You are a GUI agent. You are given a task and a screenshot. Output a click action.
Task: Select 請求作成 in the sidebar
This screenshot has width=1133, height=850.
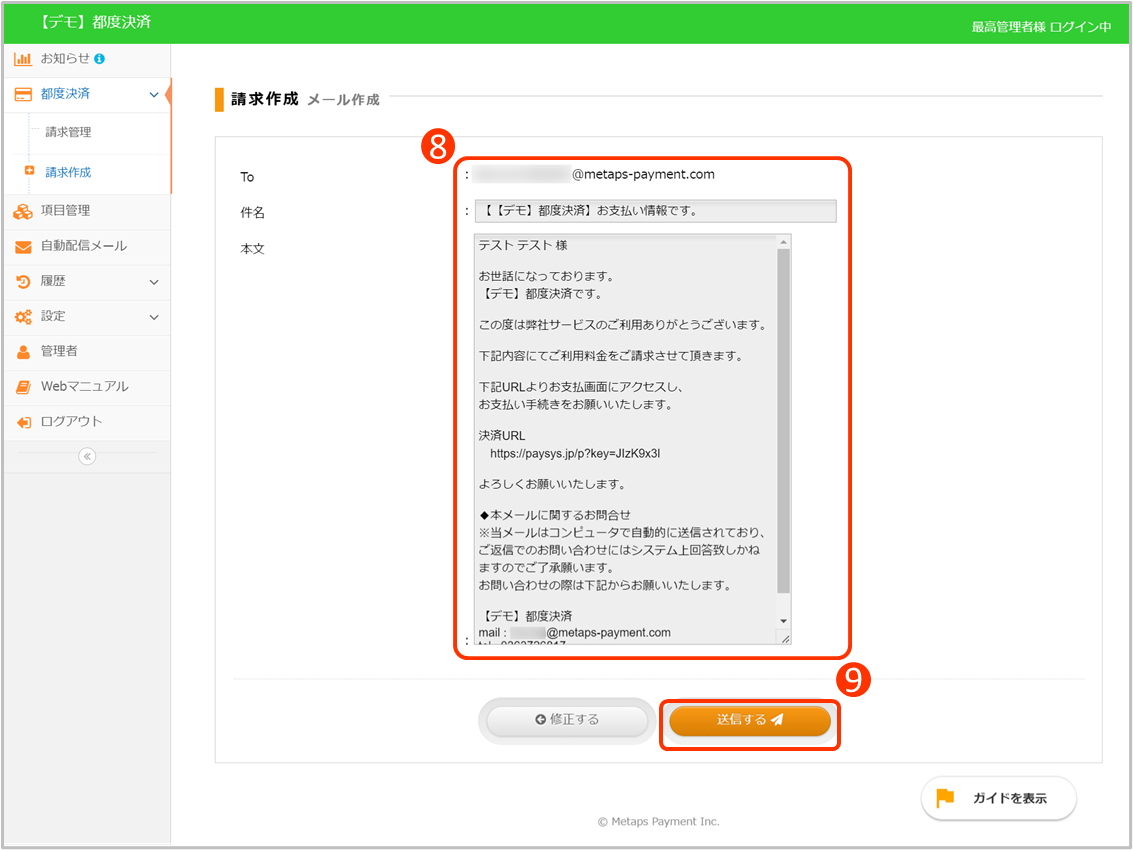click(x=68, y=172)
